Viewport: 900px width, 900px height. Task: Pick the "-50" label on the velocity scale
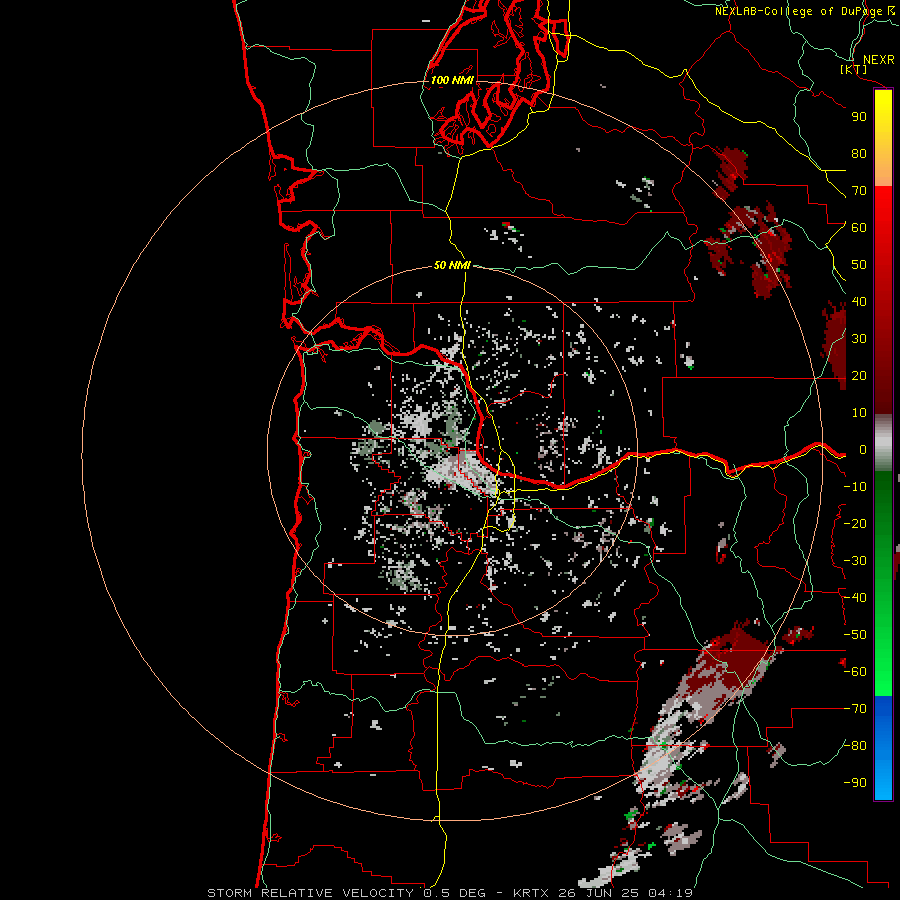coord(855,635)
